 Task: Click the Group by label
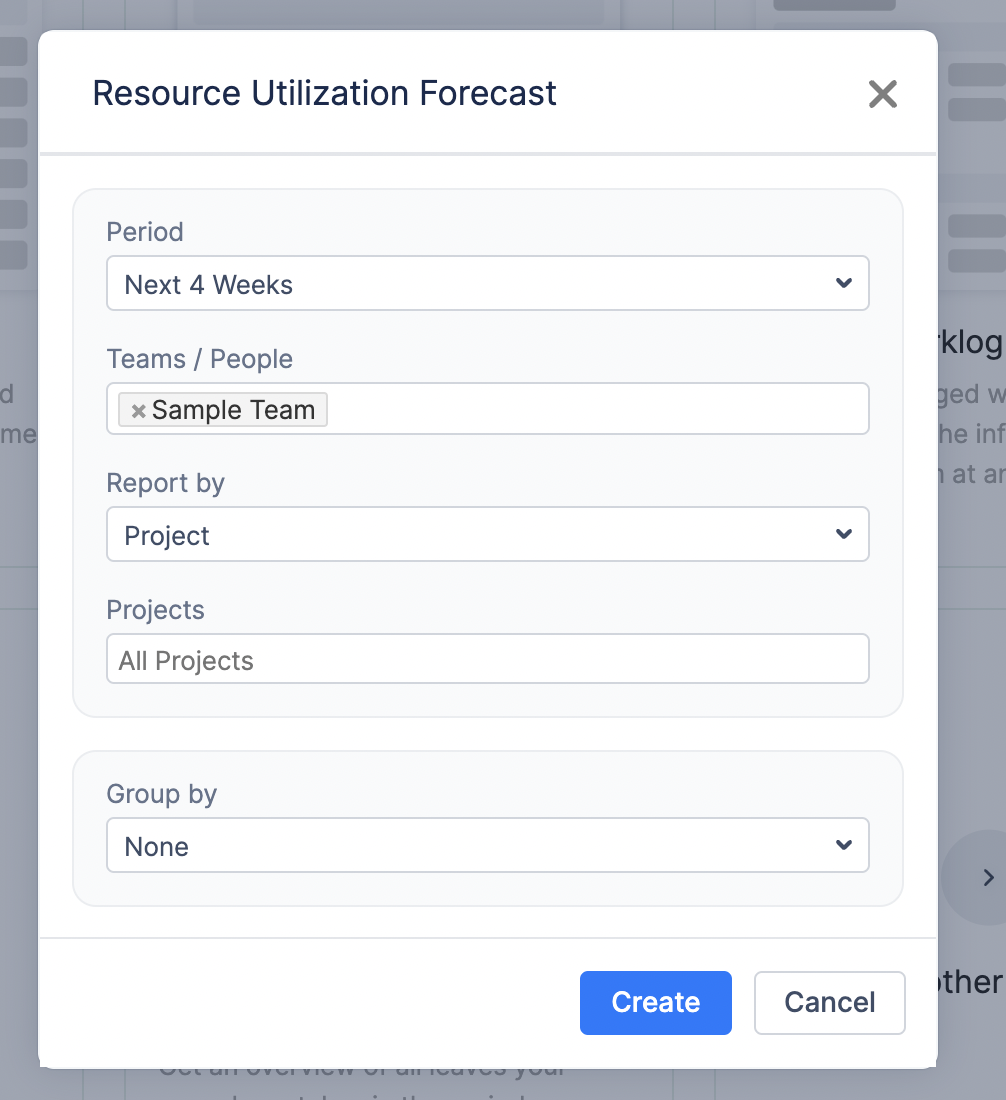pos(162,794)
